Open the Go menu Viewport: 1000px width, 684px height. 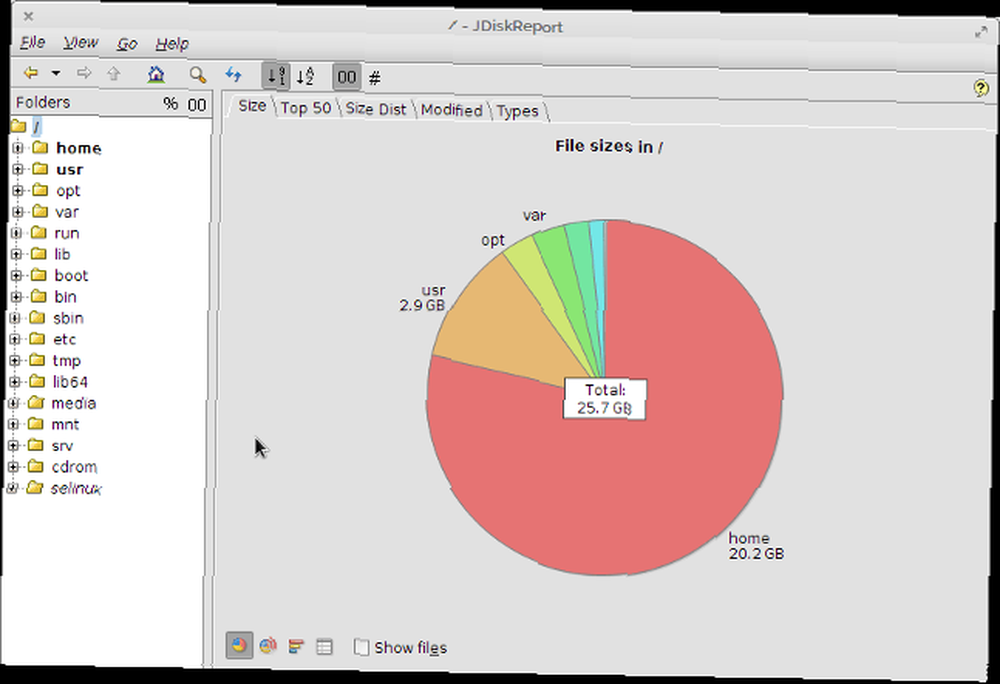point(127,43)
